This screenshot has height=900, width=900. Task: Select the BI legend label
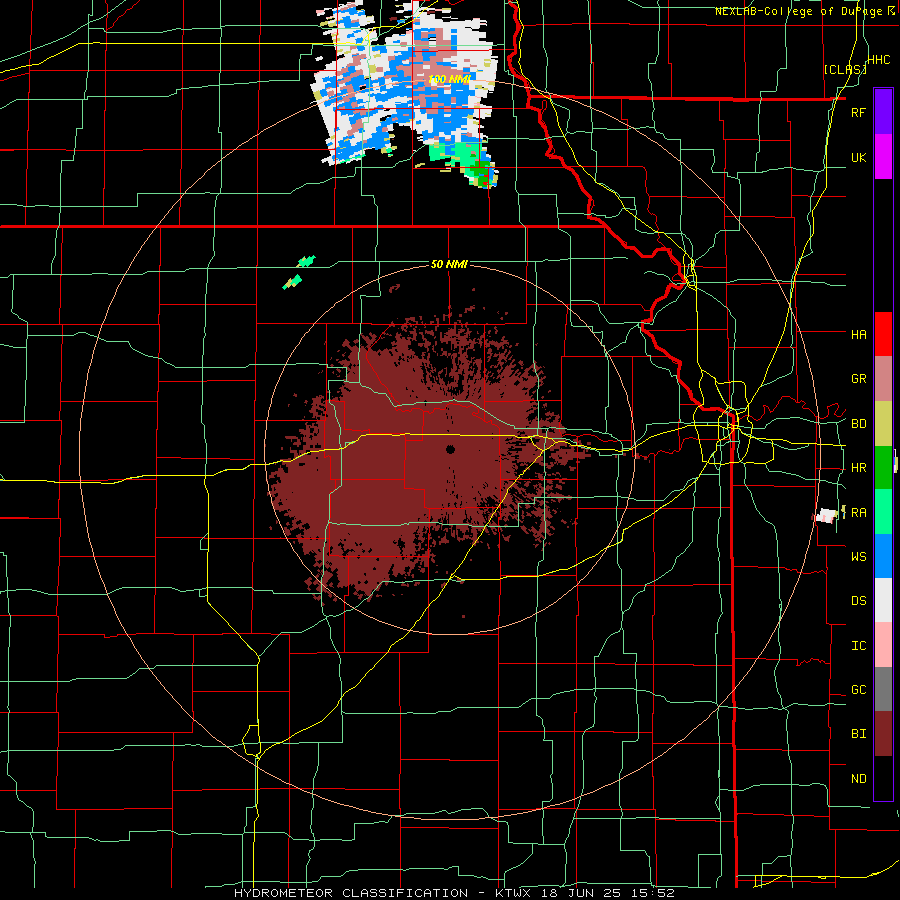click(x=858, y=734)
